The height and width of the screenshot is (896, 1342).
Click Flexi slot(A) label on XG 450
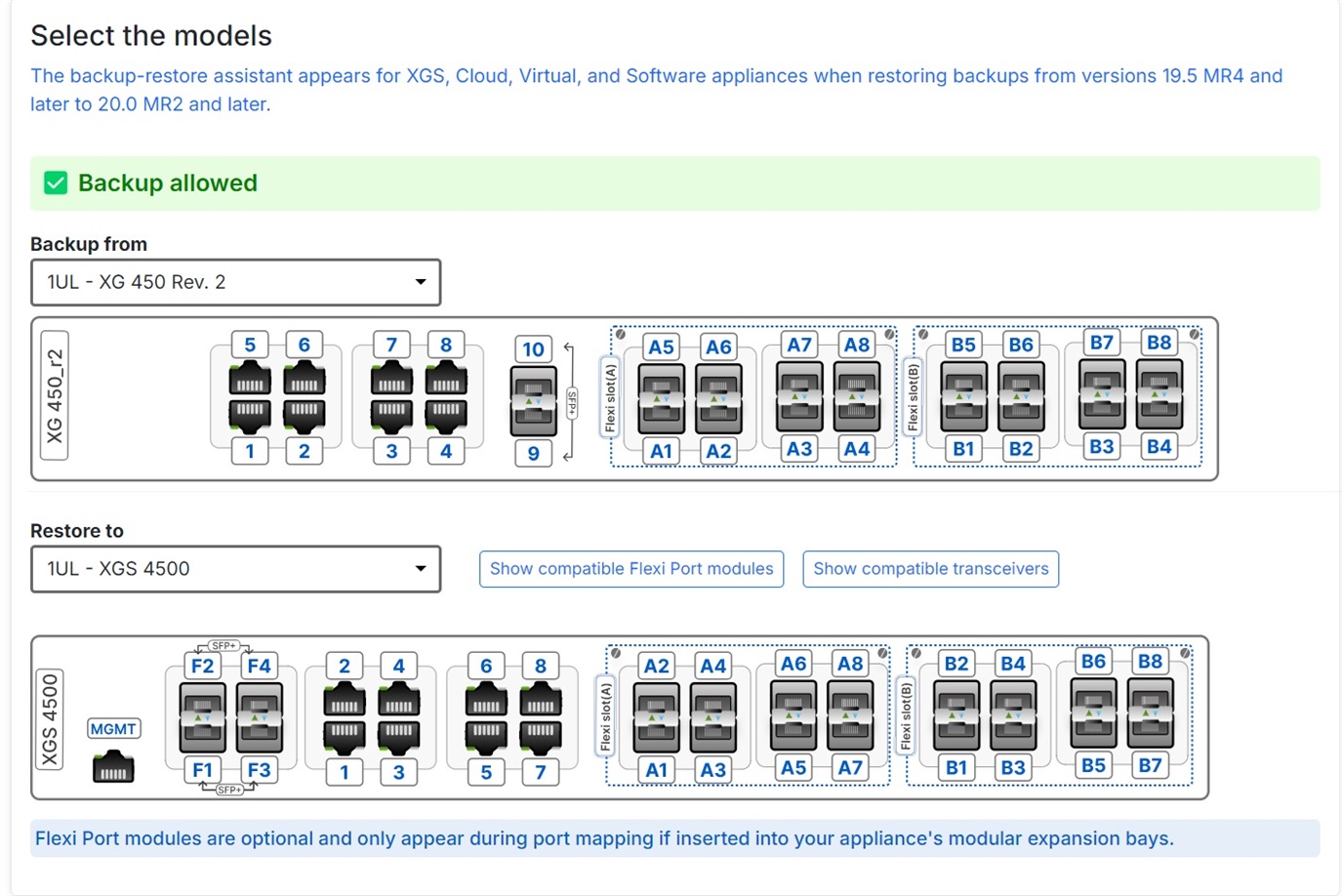coord(610,398)
